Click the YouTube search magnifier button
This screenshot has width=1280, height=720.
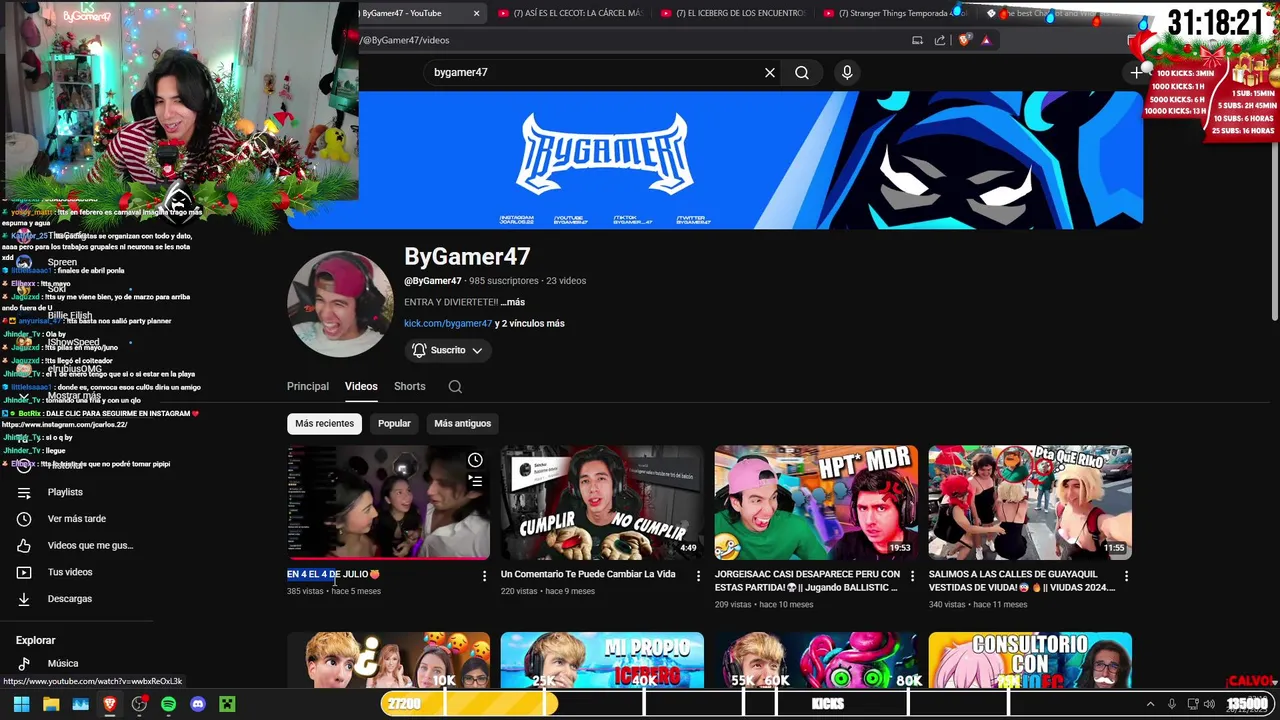802,72
